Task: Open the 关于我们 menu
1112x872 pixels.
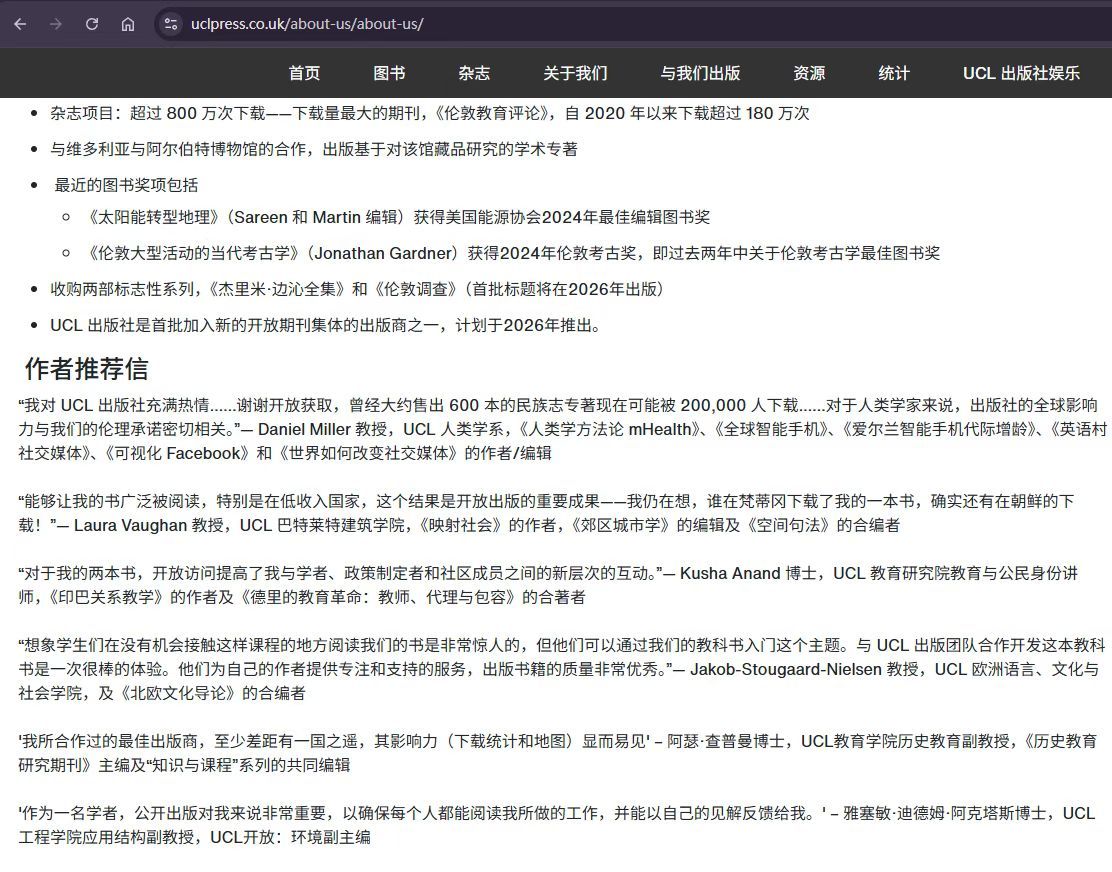Action: point(575,73)
